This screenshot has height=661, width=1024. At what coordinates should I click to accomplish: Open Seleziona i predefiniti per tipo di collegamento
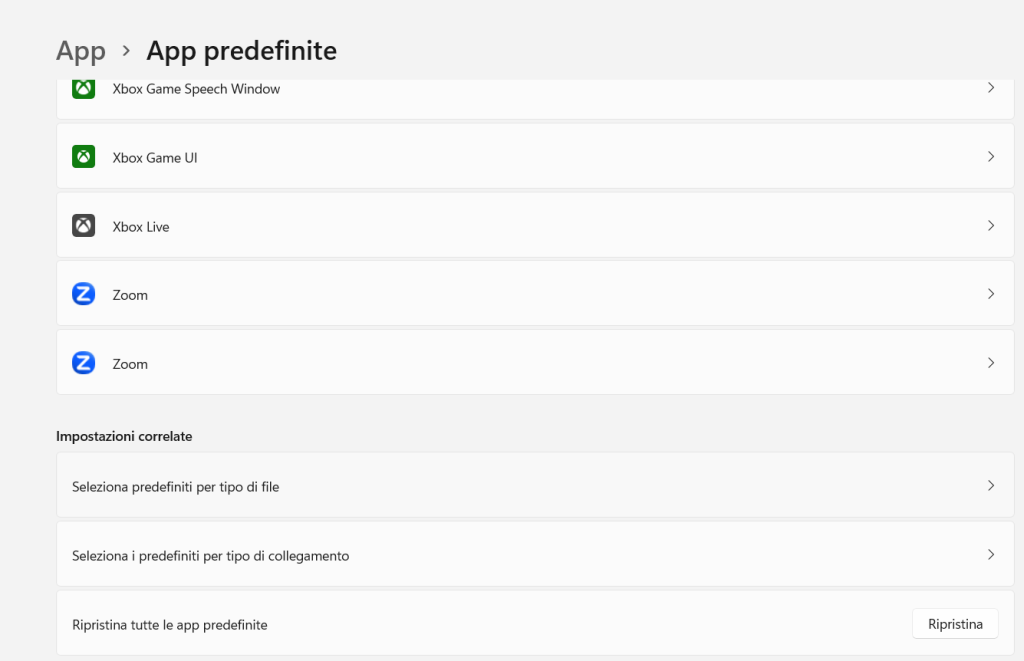tap(211, 556)
